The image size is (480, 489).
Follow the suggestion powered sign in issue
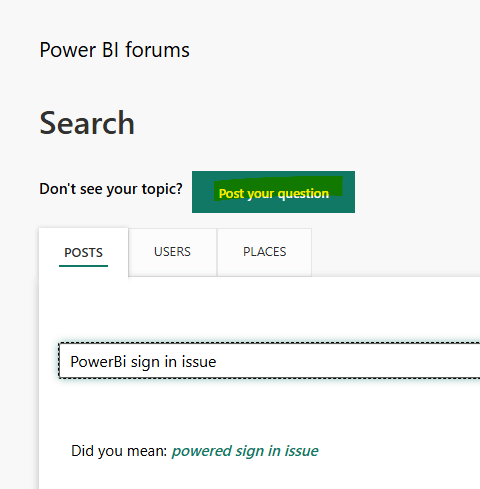(x=245, y=451)
